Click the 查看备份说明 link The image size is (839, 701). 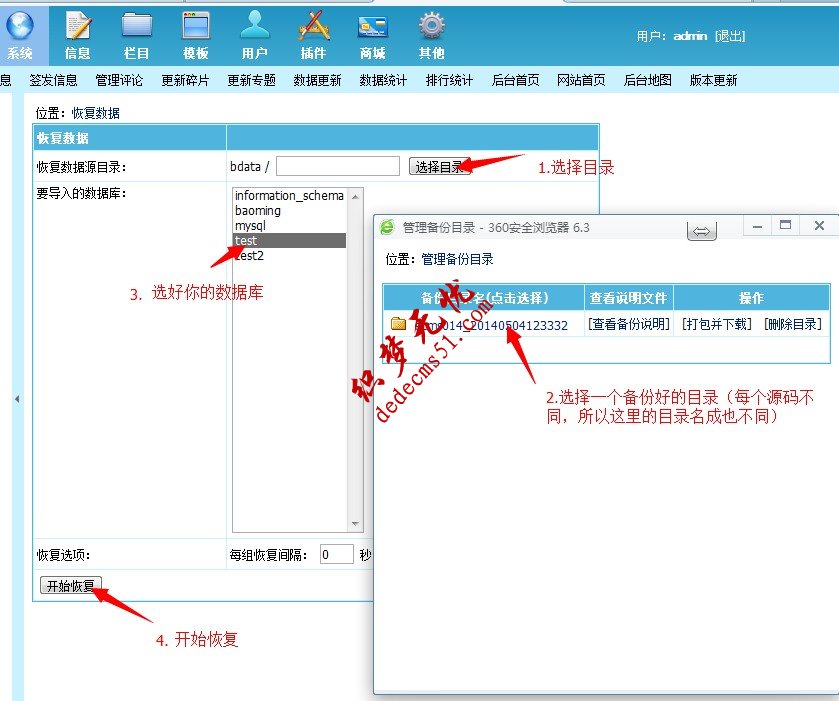624,325
